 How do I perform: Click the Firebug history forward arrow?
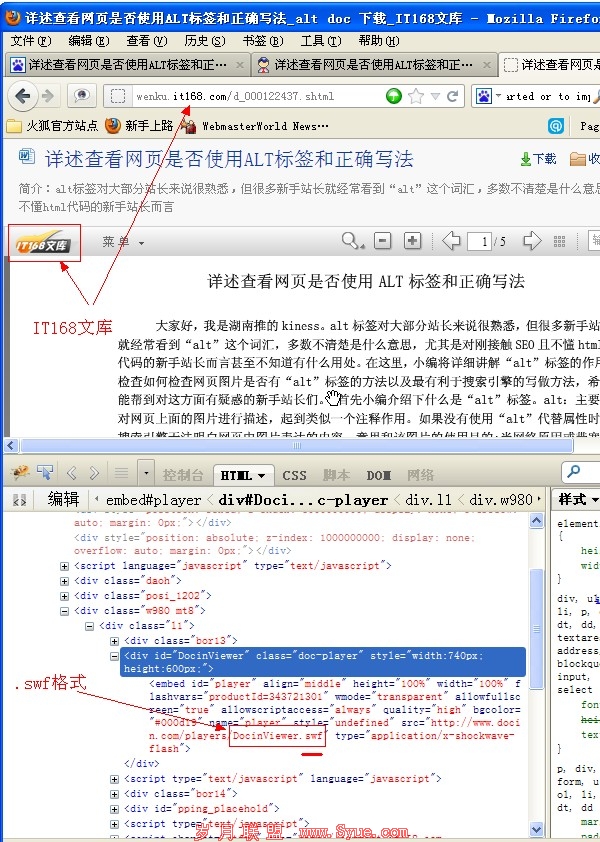click(x=94, y=473)
